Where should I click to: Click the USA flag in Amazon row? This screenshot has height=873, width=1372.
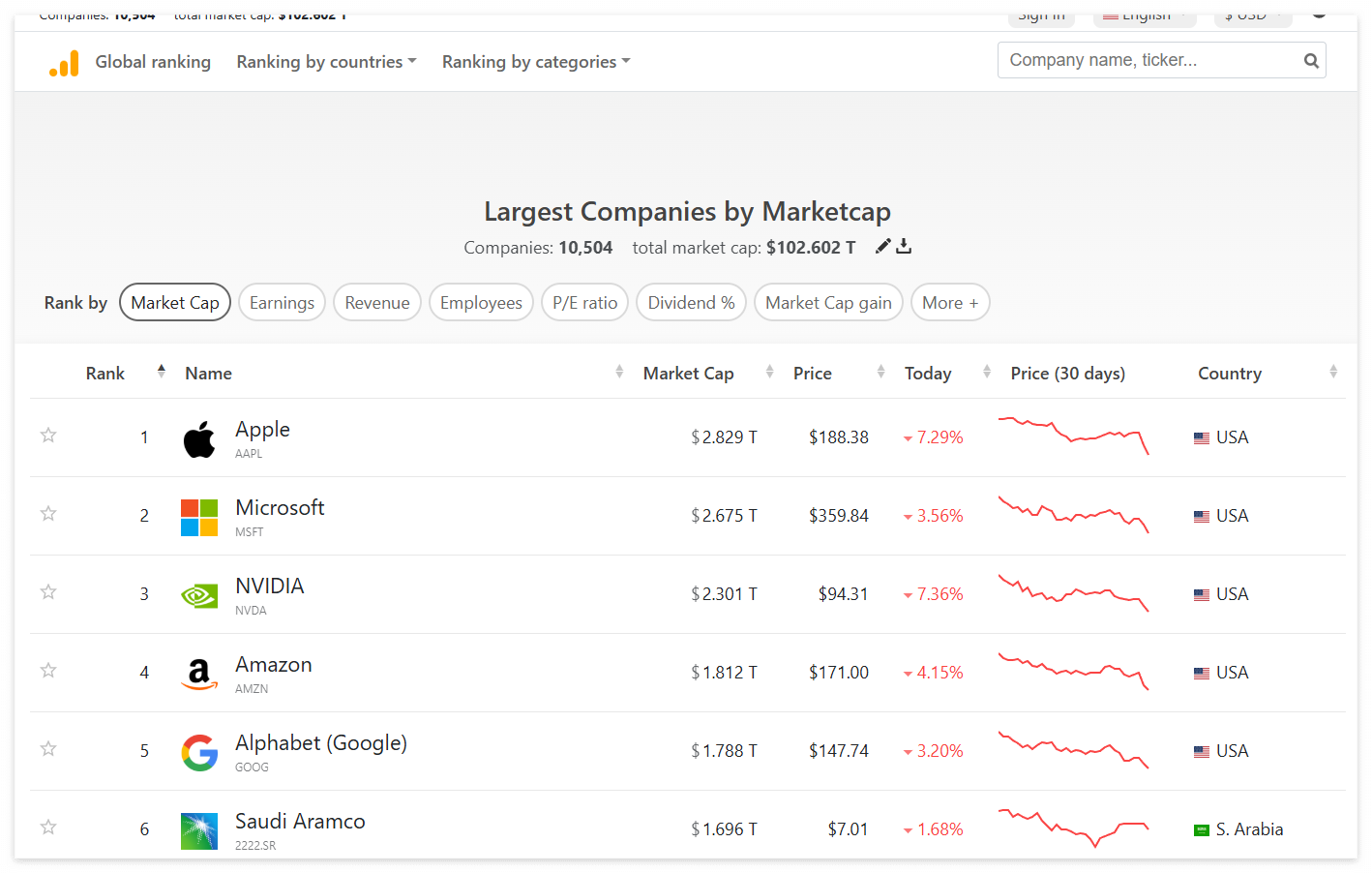[x=1202, y=674]
